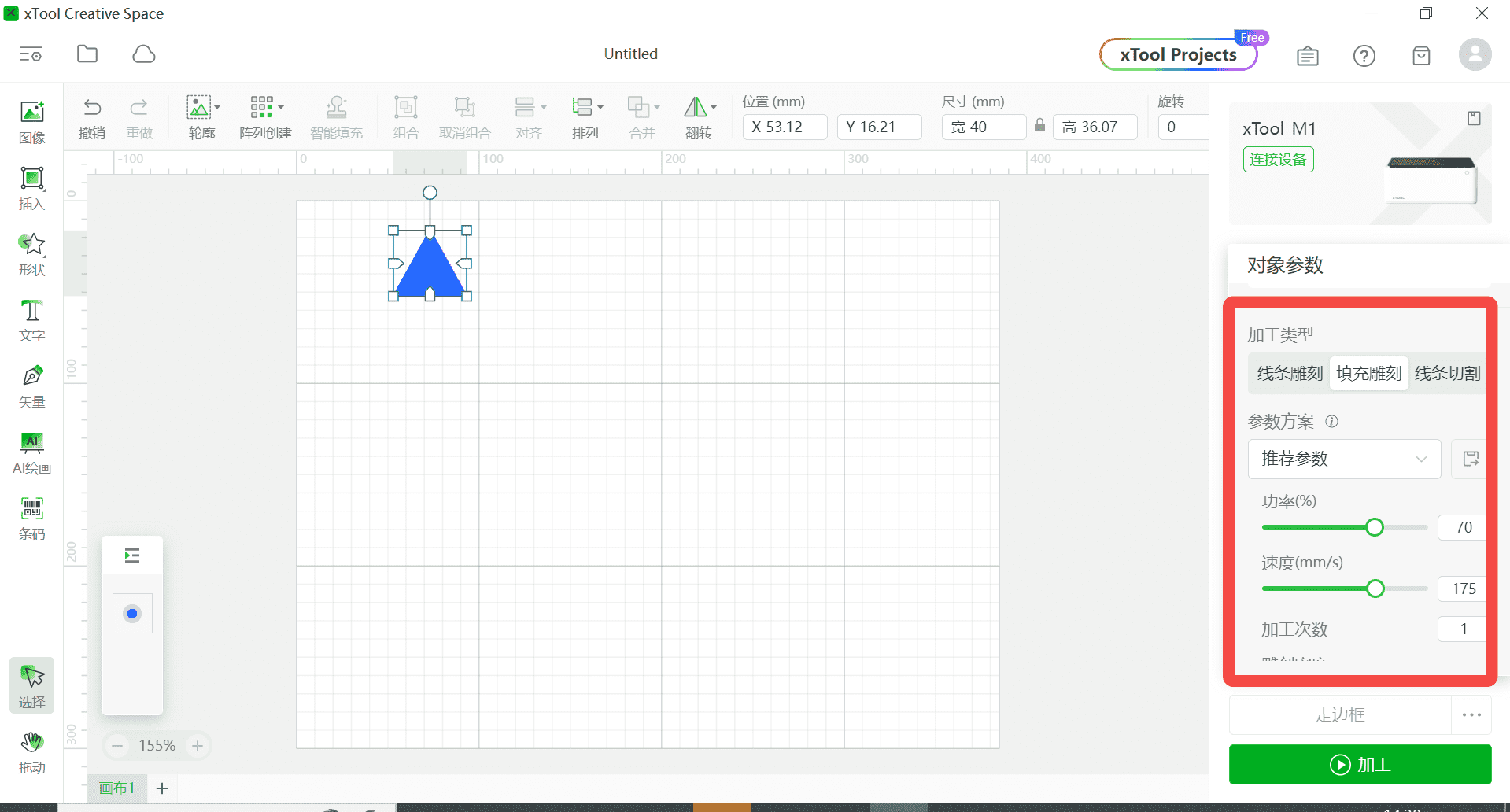Select the 图像 image tool
Screen dimensions: 1510x812
tap(32, 122)
